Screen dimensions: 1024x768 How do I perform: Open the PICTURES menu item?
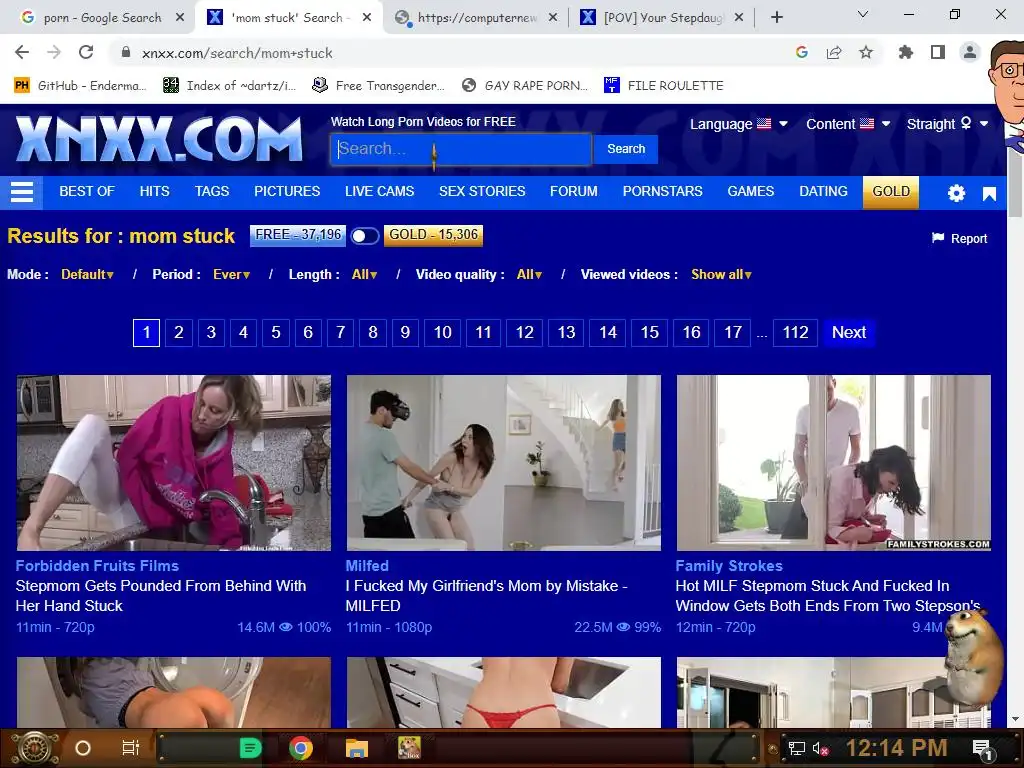pos(287,191)
